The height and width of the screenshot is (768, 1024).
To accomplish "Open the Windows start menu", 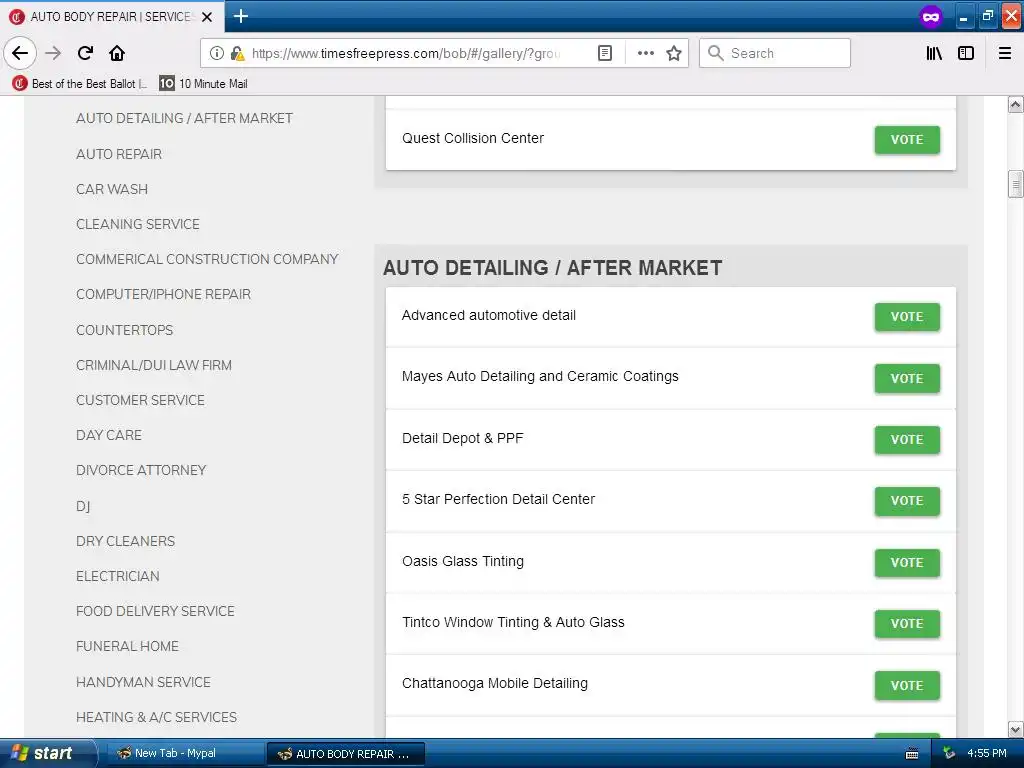I will [47, 753].
